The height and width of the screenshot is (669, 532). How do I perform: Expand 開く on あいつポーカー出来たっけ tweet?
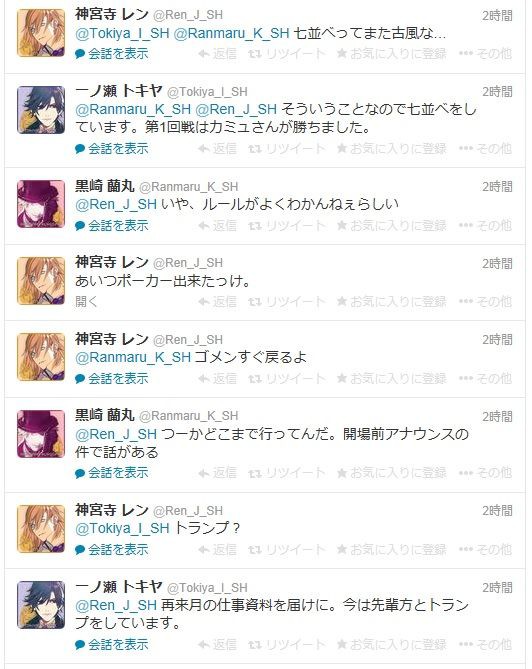(87, 302)
